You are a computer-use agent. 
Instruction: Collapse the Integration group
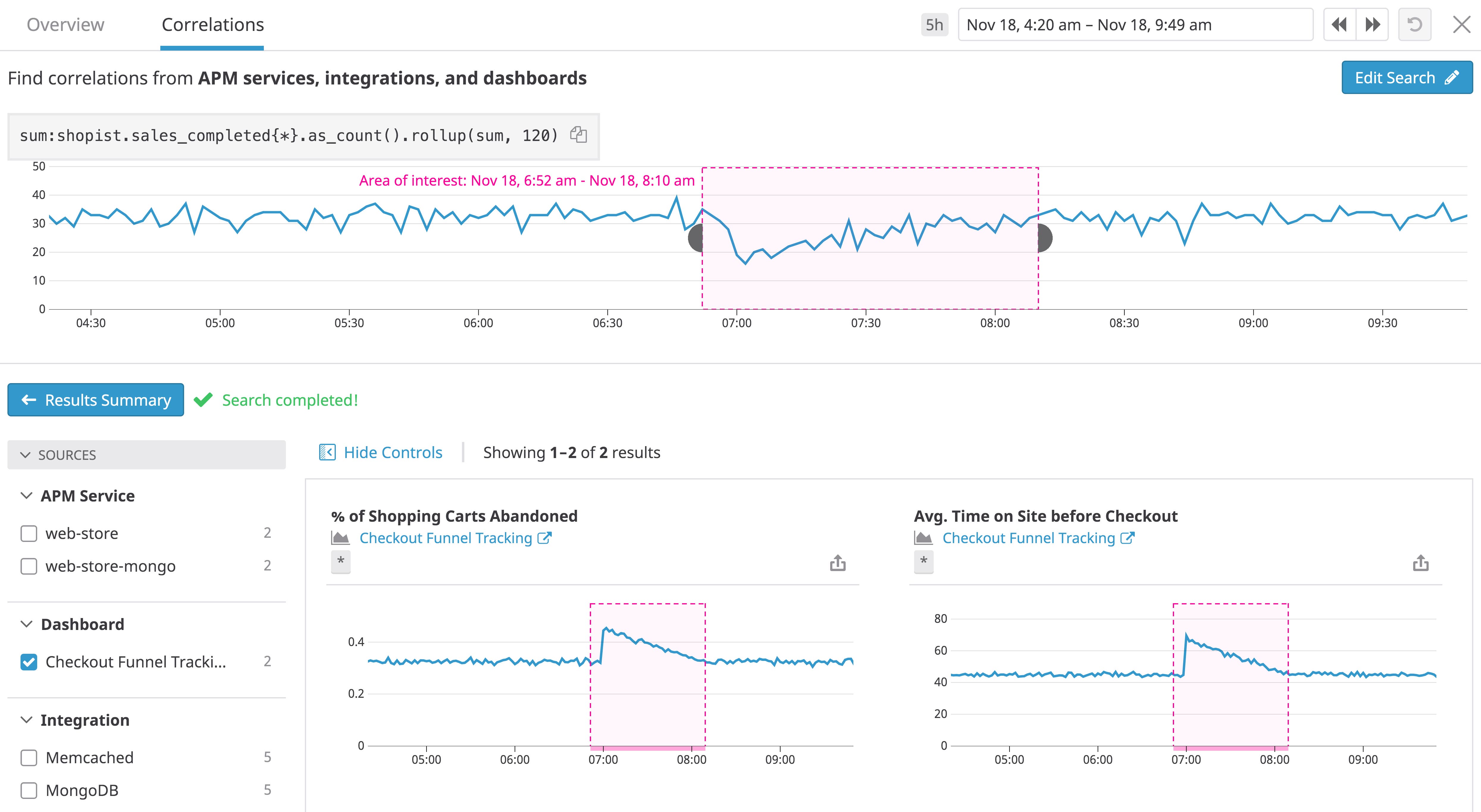(26, 720)
